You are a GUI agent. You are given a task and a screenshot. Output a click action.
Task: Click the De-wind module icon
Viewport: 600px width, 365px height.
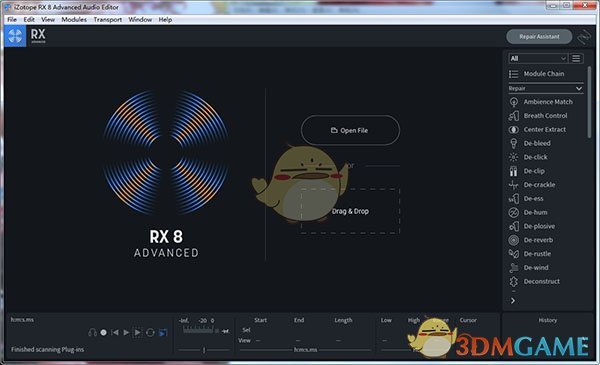coord(514,267)
